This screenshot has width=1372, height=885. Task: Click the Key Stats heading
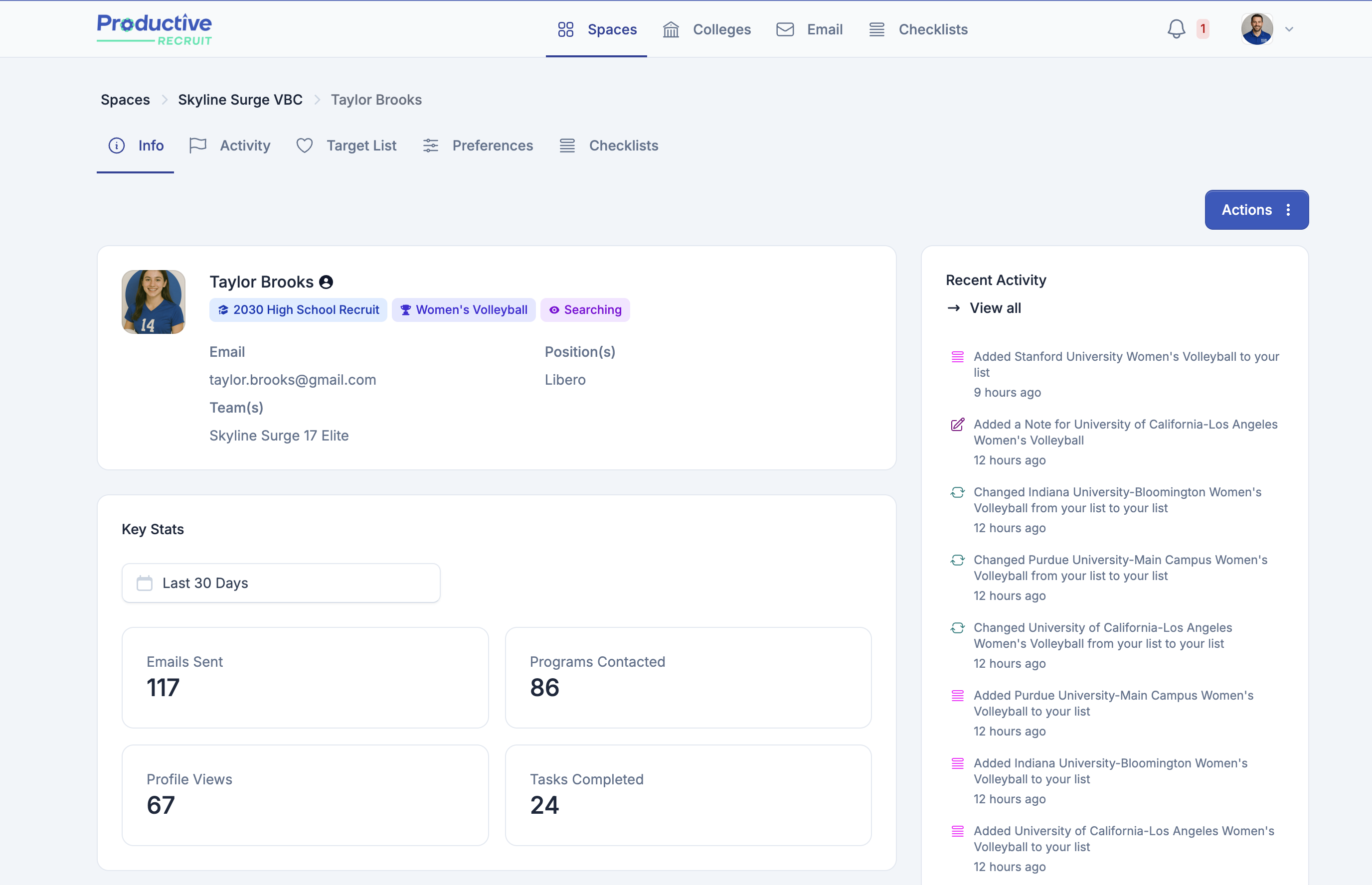(153, 529)
